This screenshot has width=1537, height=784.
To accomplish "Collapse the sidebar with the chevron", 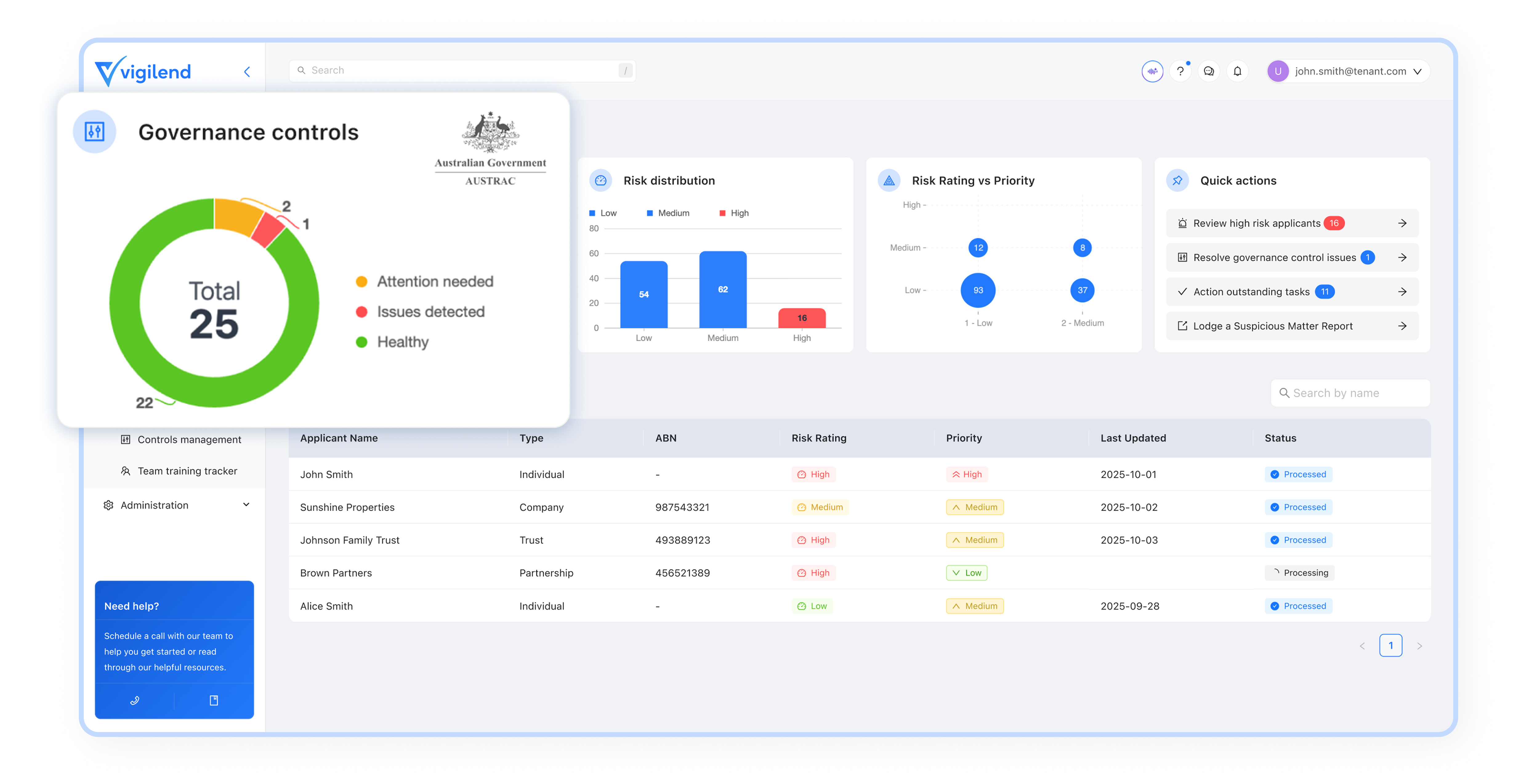I will click(247, 72).
